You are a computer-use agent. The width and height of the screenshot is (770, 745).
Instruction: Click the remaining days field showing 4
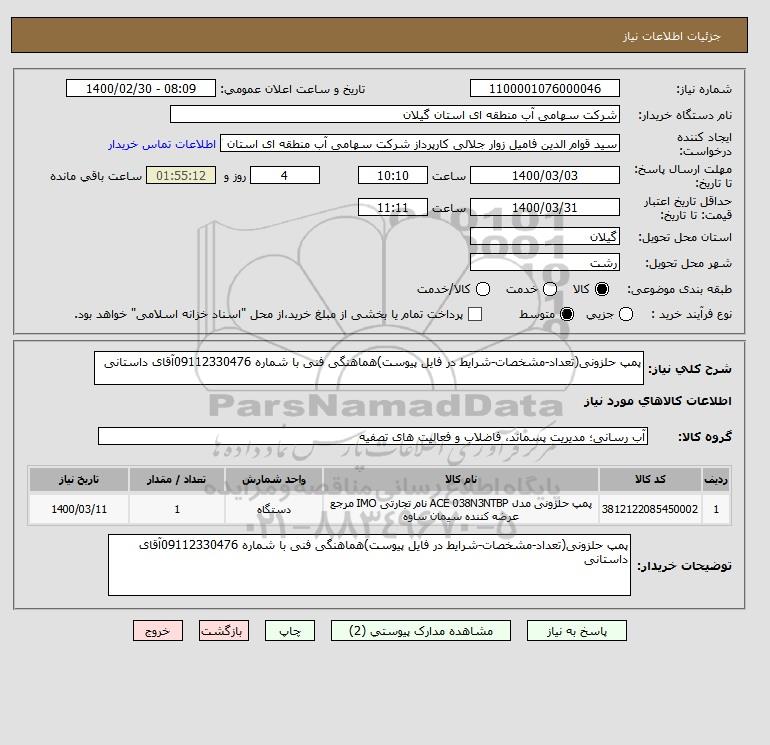285,175
